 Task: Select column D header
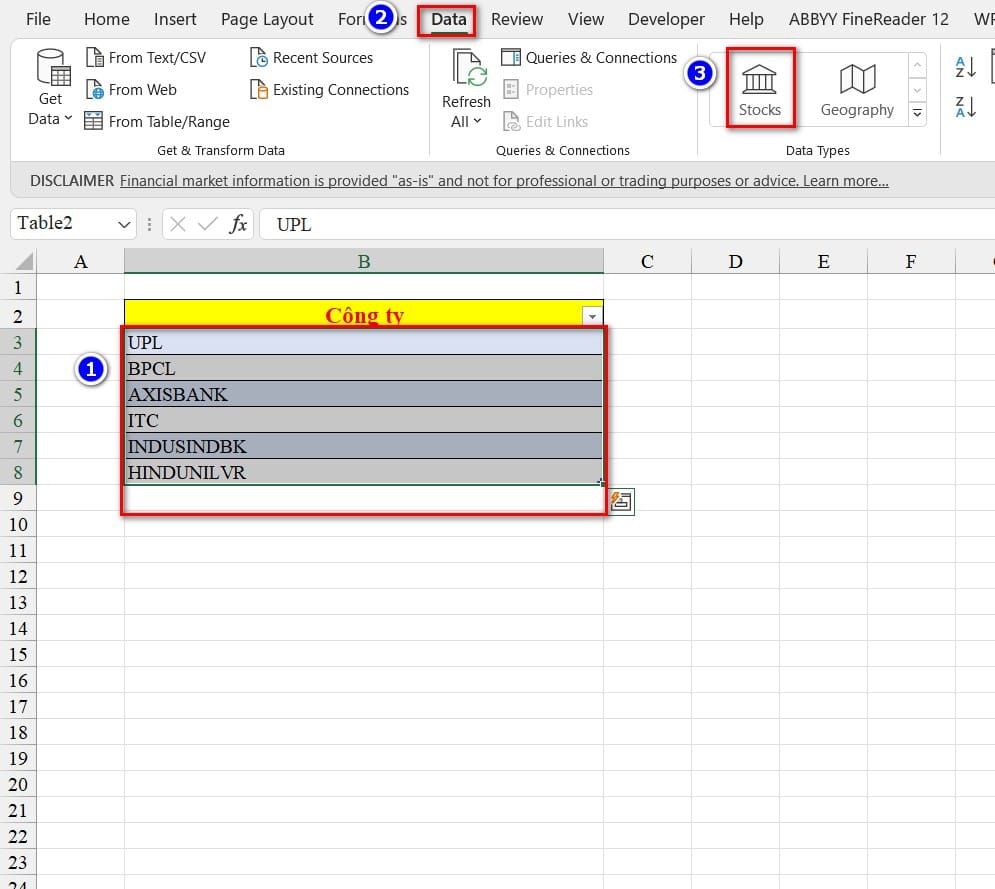tap(735, 261)
